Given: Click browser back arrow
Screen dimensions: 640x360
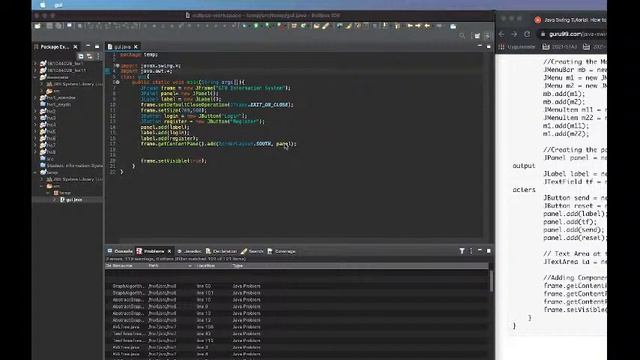Looking at the screenshot, I should click(502, 34).
